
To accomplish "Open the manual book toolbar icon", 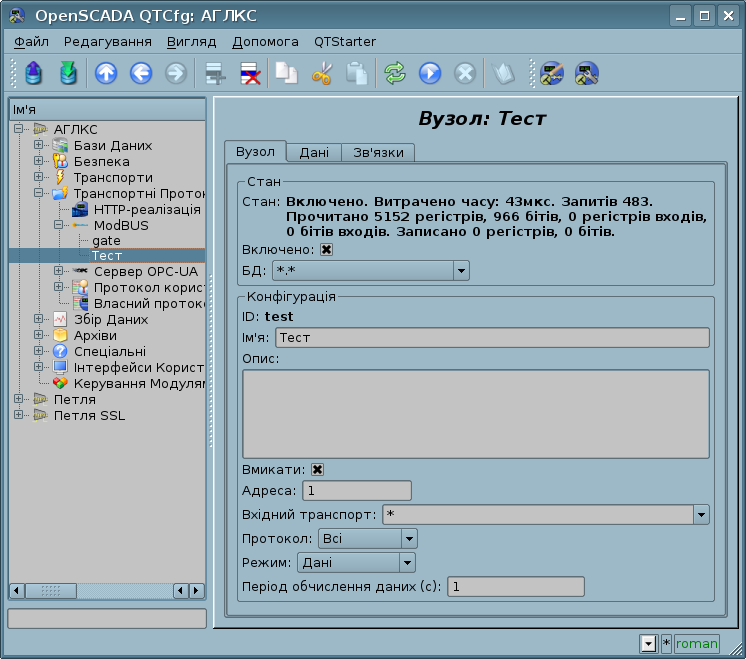I will click(503, 73).
